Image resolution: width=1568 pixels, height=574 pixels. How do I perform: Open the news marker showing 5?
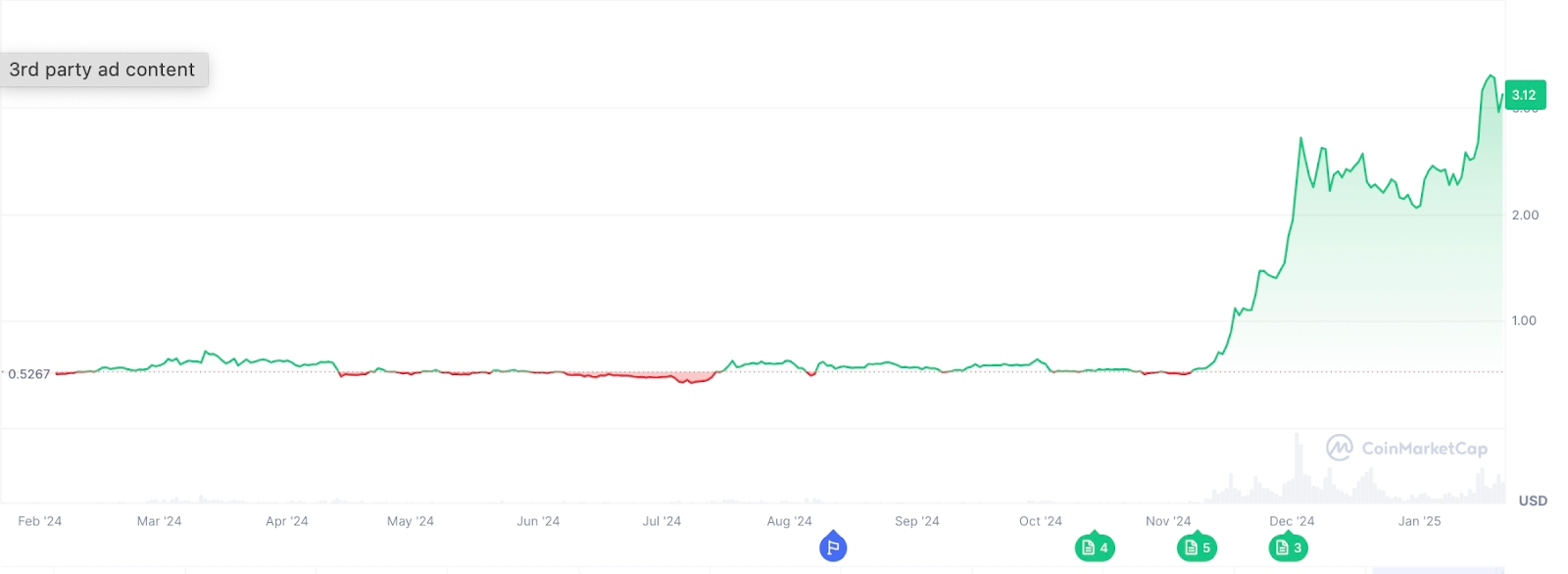[1197, 547]
